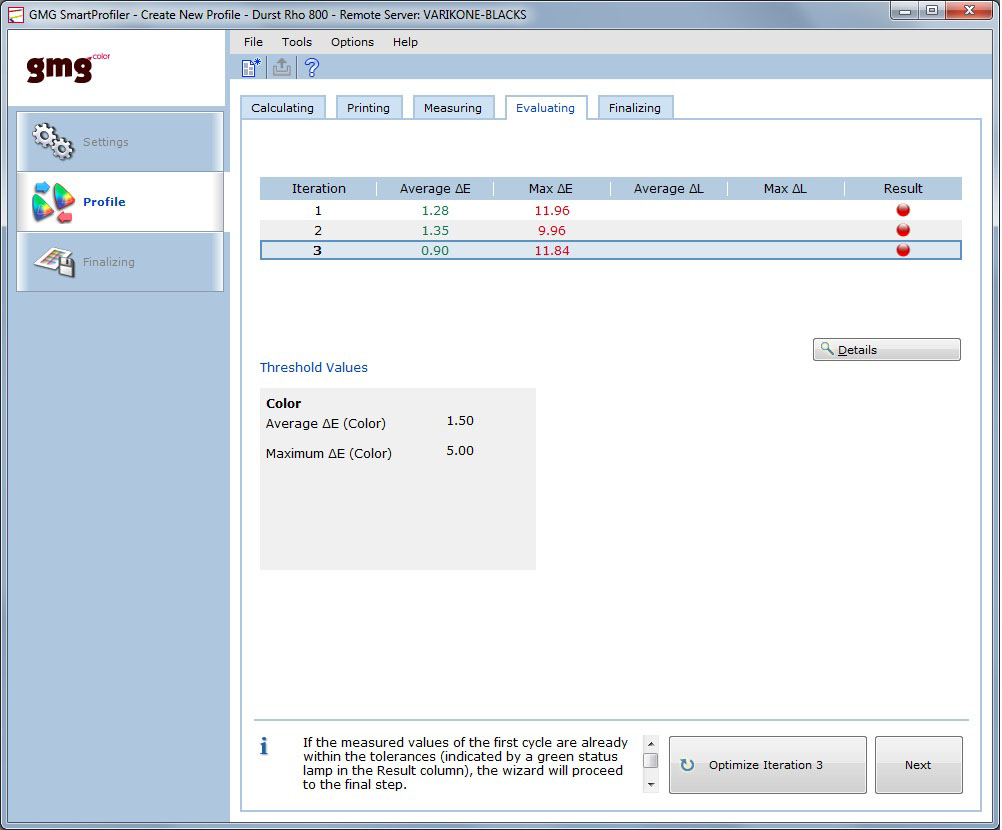Open the File menu
Viewport: 1002px width, 830px height.
pyautogui.click(x=253, y=42)
